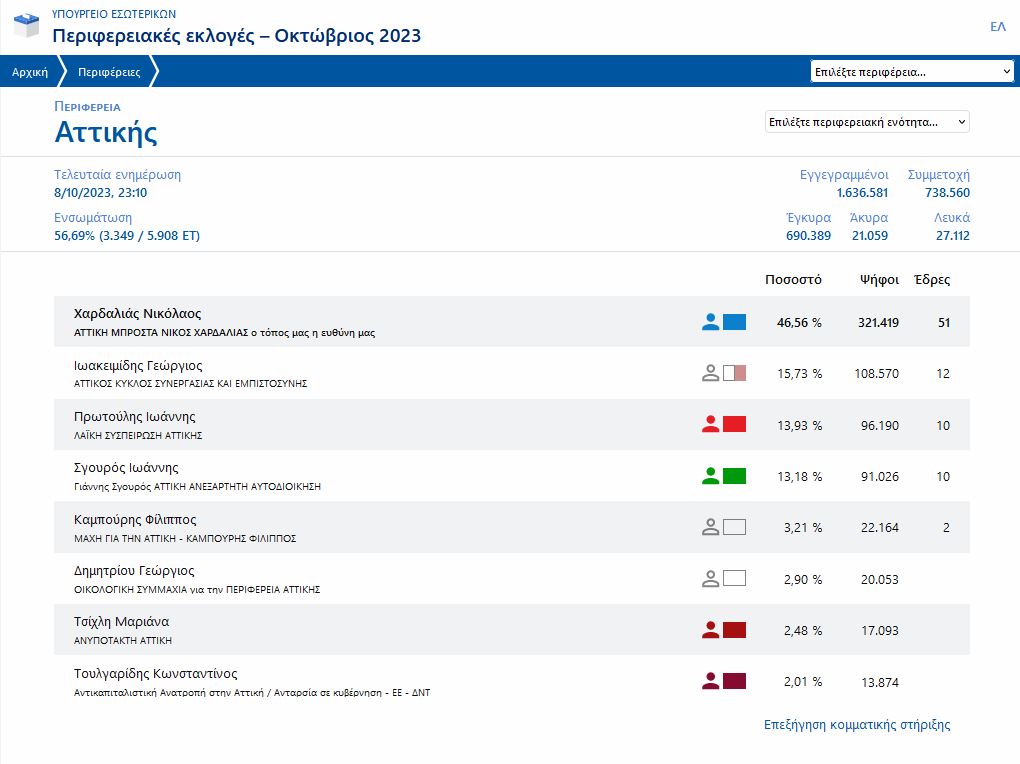Click the dark red person icon for Τσίχλη
The height and width of the screenshot is (764, 1020).
point(710,630)
